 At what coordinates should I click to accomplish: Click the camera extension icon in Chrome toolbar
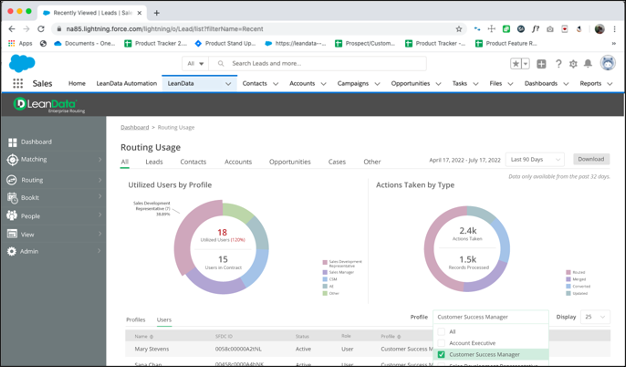pyautogui.click(x=550, y=29)
